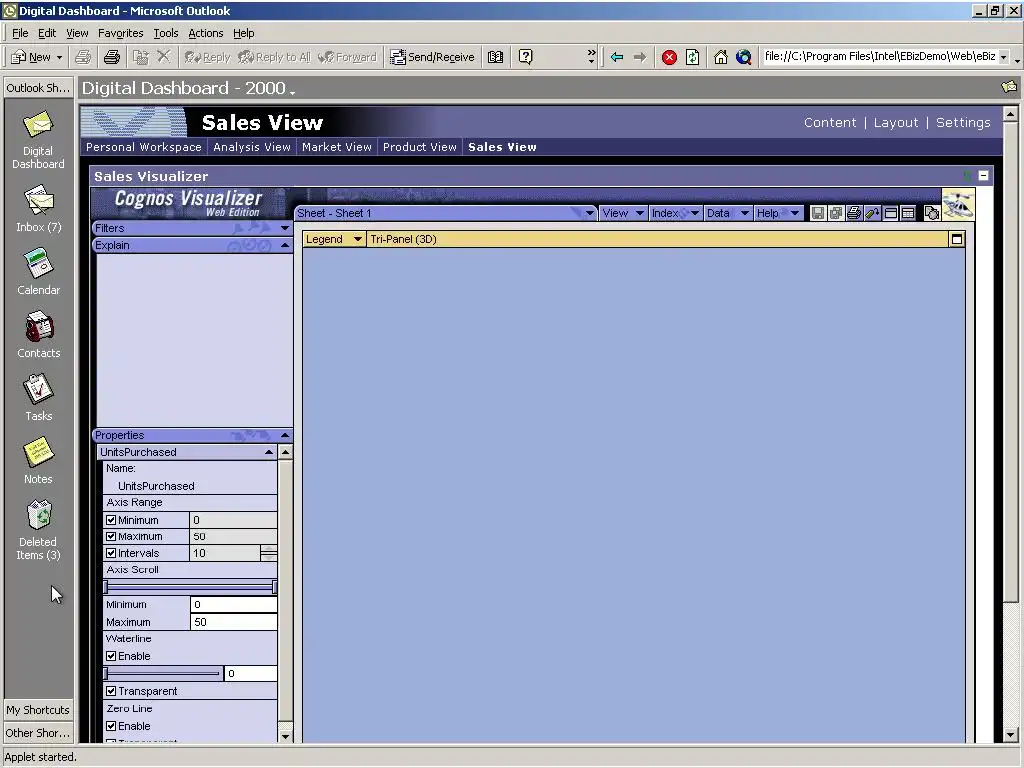Open the Calendar shortcut

pyautogui.click(x=39, y=271)
